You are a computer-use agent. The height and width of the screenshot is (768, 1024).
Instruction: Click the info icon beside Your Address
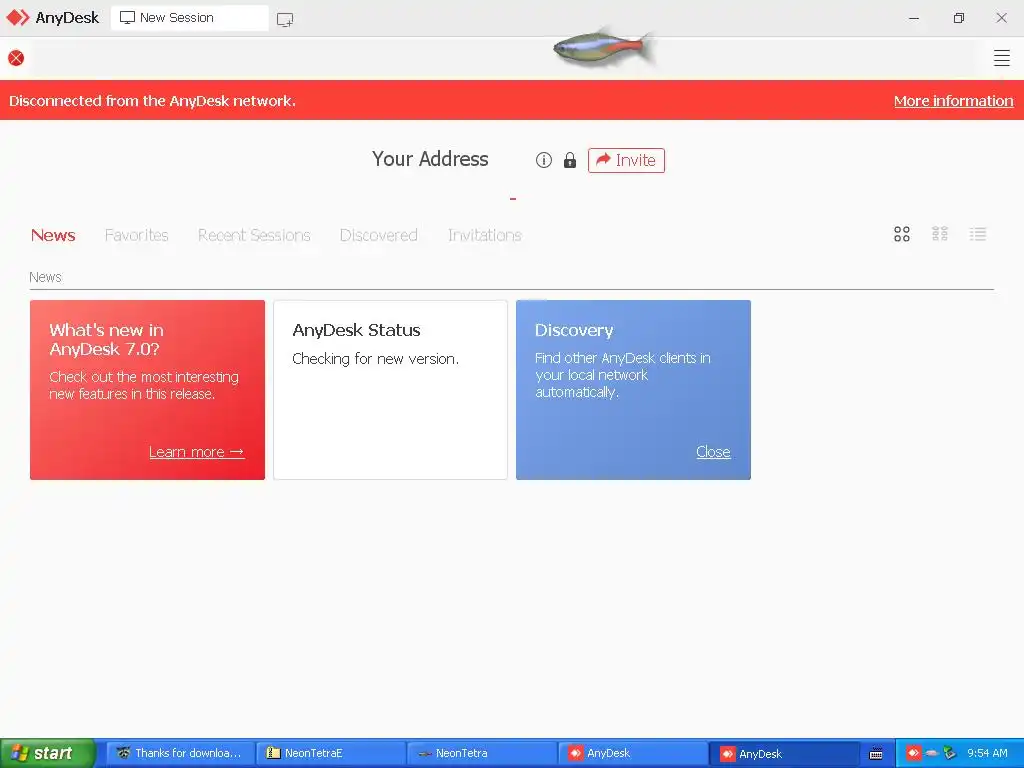(x=543, y=160)
